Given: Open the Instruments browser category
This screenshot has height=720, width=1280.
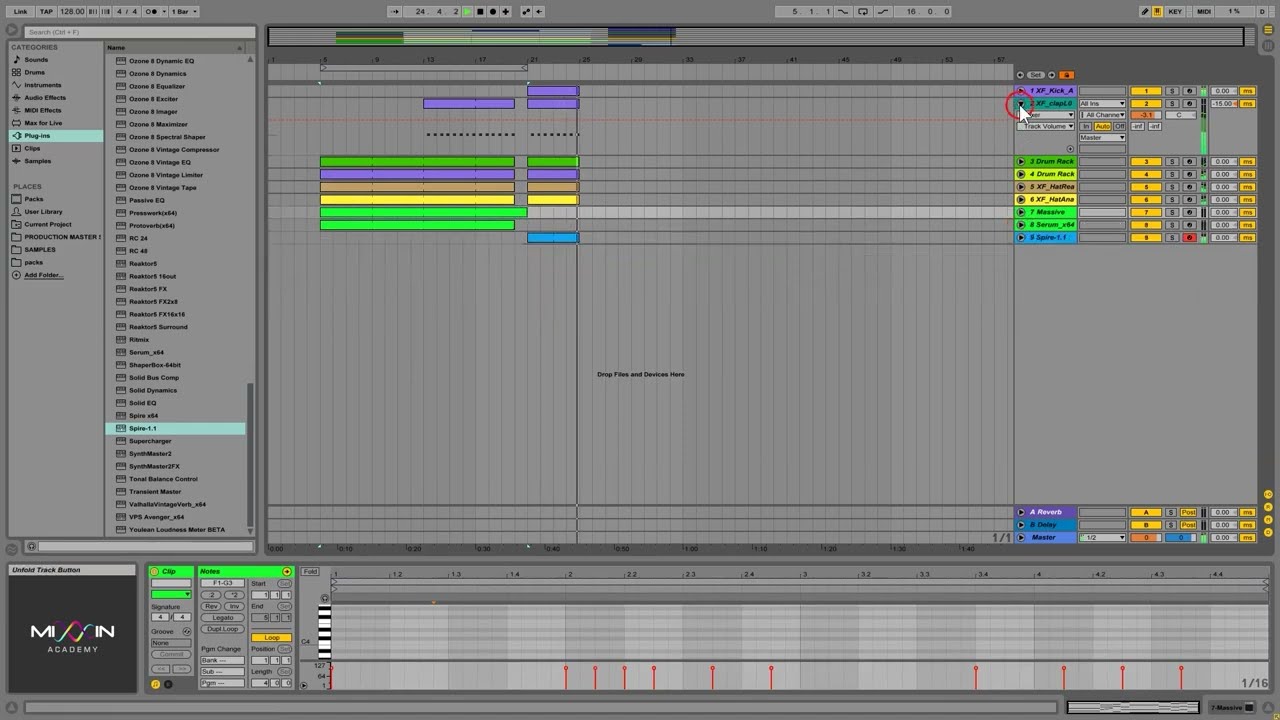Looking at the screenshot, I should (x=42, y=85).
